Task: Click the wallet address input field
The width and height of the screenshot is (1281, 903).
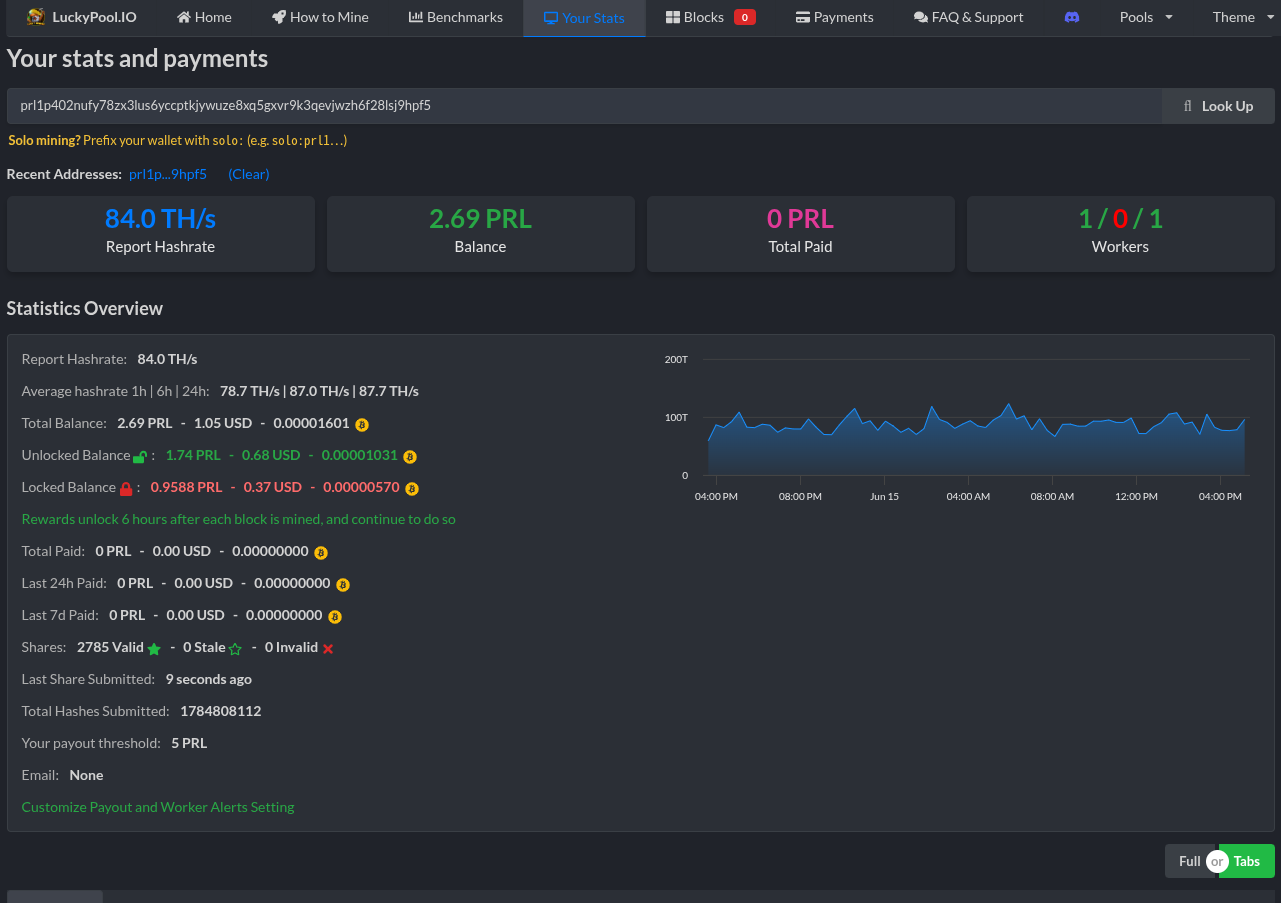Action: [x=584, y=106]
